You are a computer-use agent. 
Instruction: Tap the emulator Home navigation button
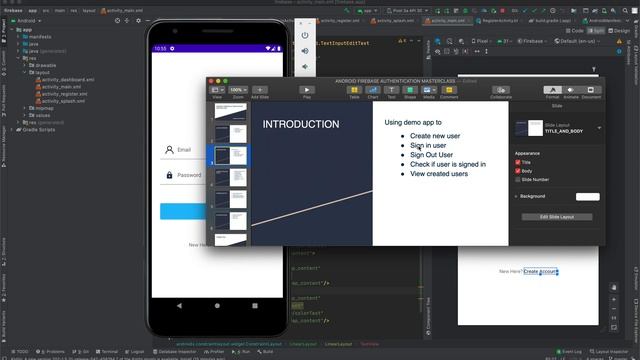(217, 306)
